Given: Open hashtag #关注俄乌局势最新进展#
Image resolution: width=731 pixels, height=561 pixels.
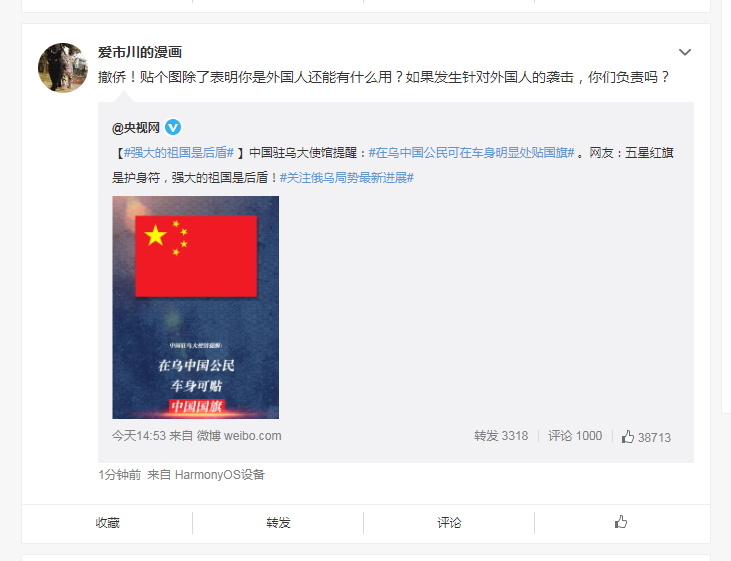Looking at the screenshot, I should click(346, 177).
